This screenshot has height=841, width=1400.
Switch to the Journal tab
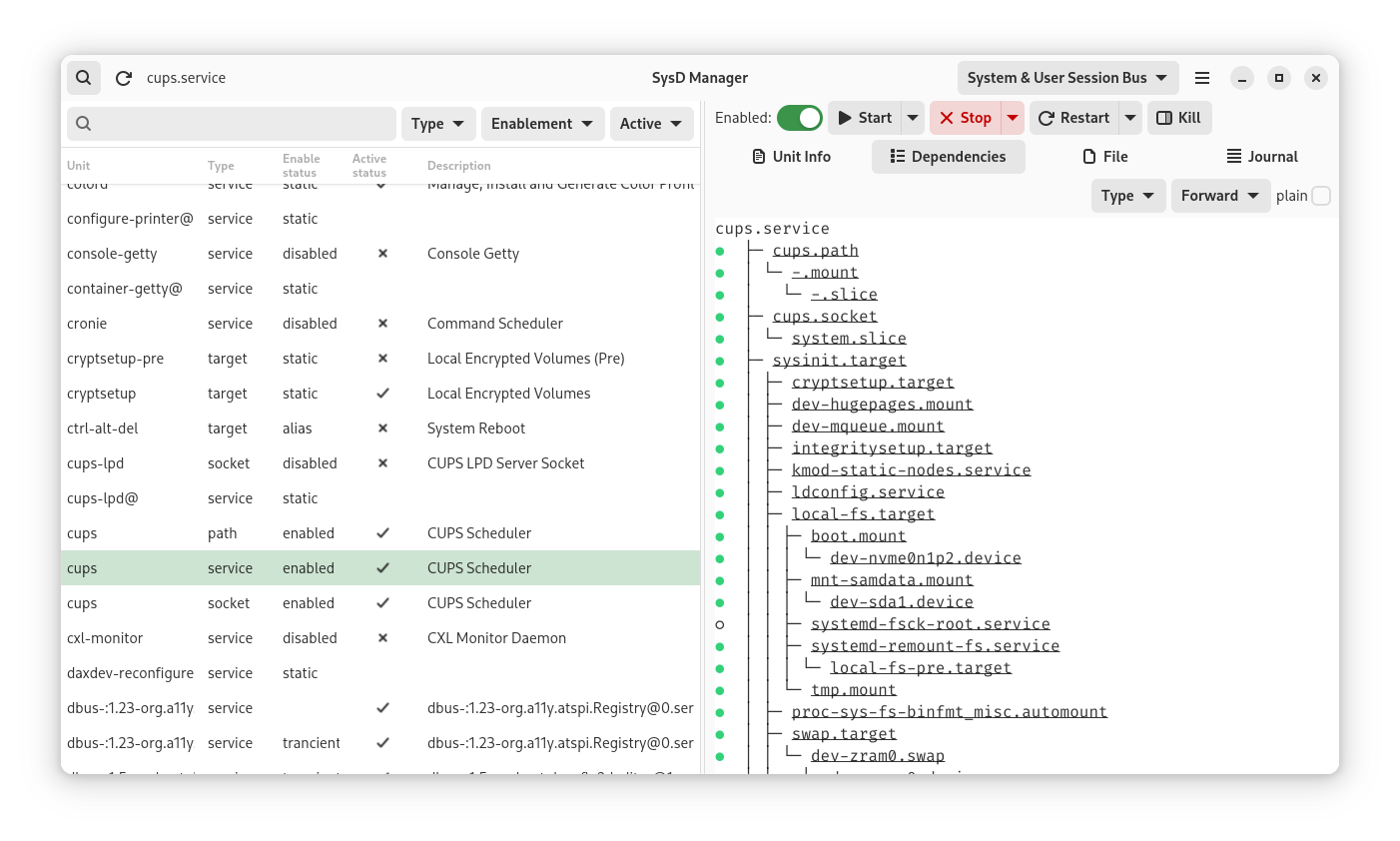tap(1262, 157)
